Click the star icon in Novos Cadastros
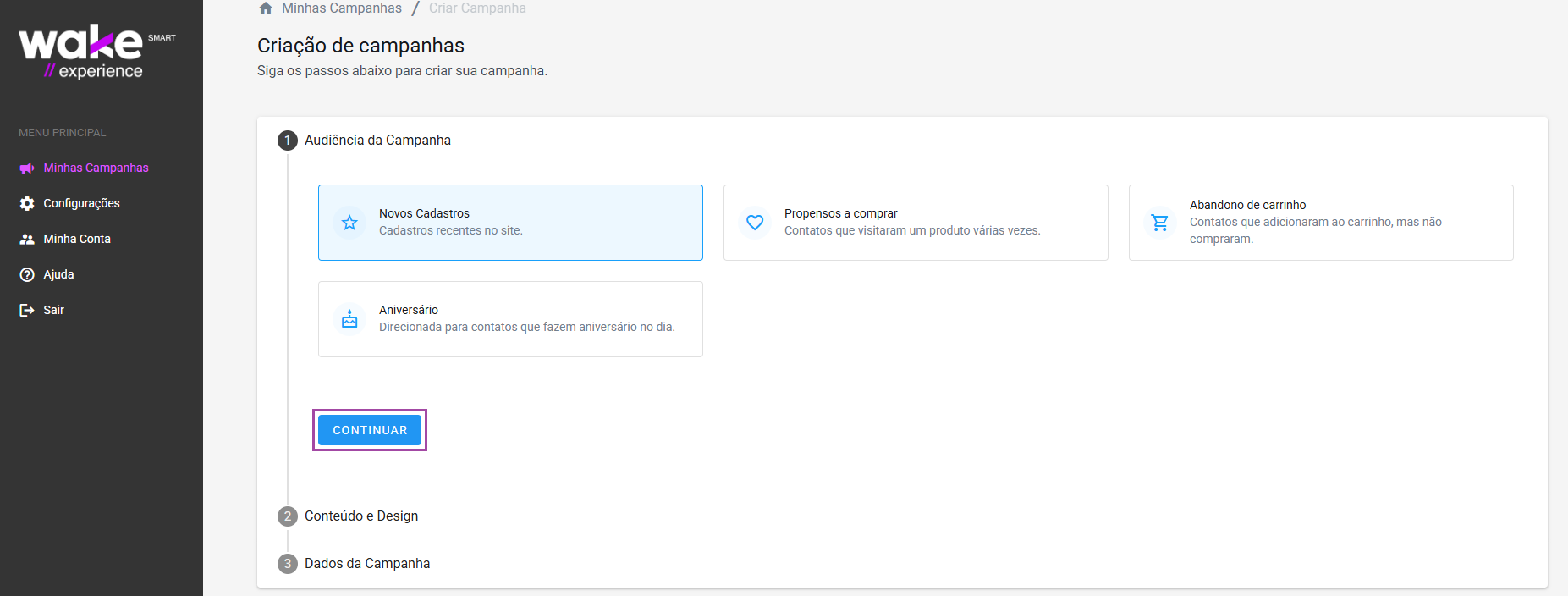This screenshot has height=596, width=1568. point(349,223)
